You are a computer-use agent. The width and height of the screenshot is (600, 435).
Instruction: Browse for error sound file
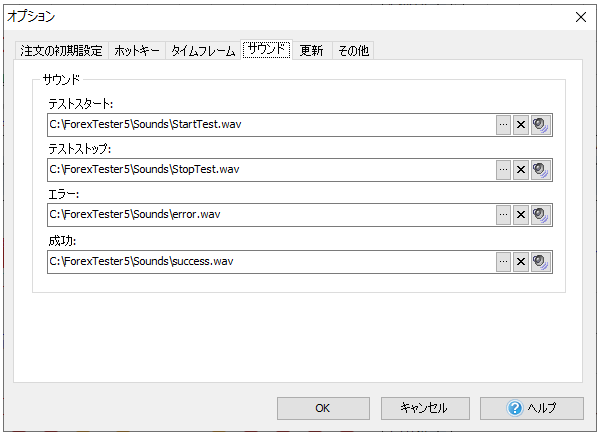click(x=503, y=215)
